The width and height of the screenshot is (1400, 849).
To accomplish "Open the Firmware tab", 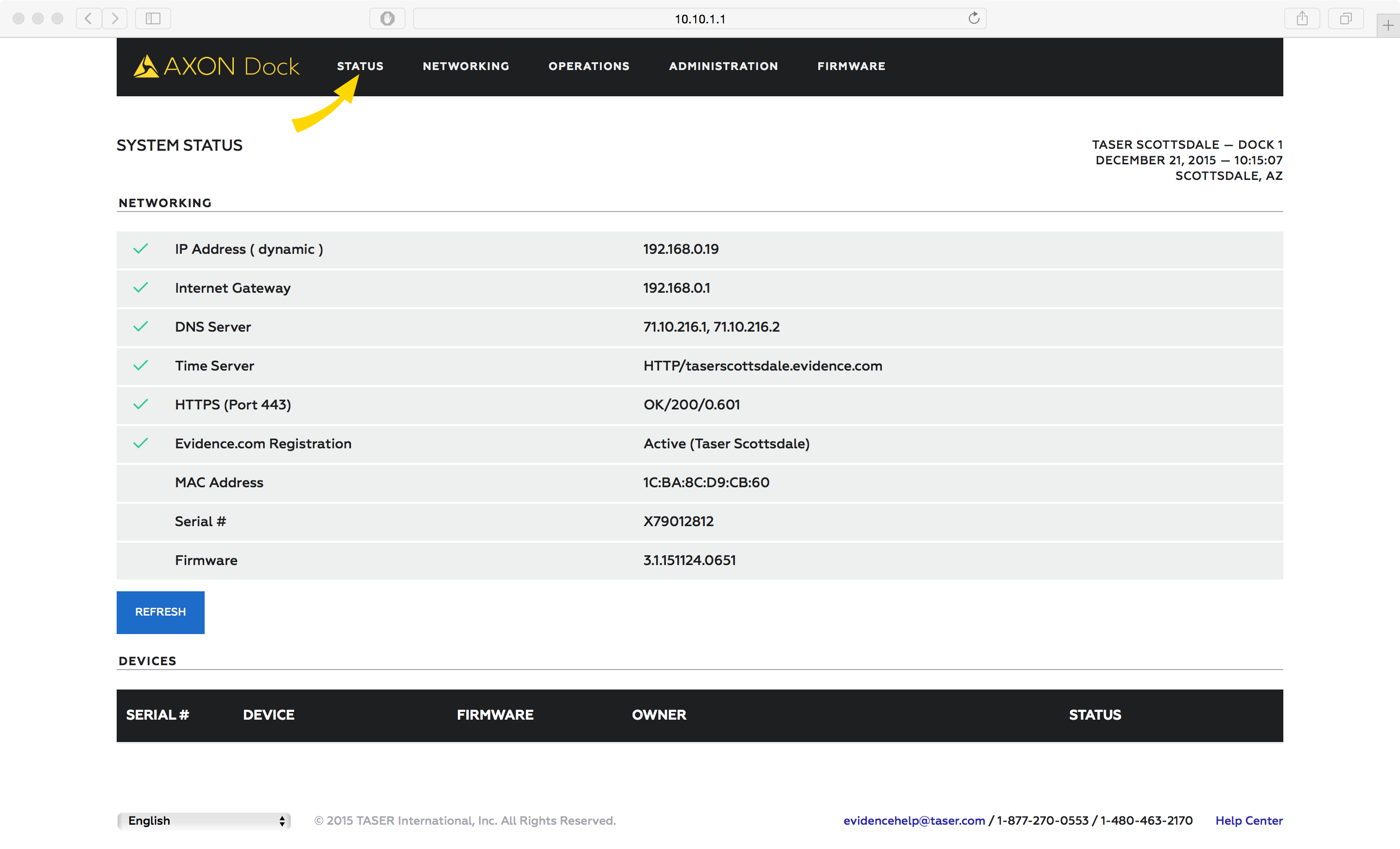I will [851, 67].
